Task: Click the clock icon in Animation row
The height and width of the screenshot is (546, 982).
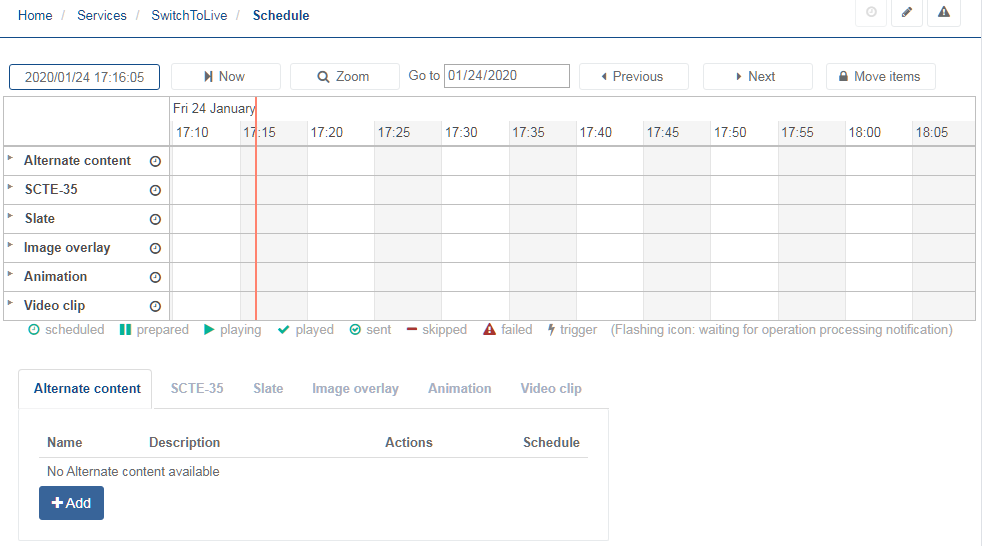Action: point(155,277)
